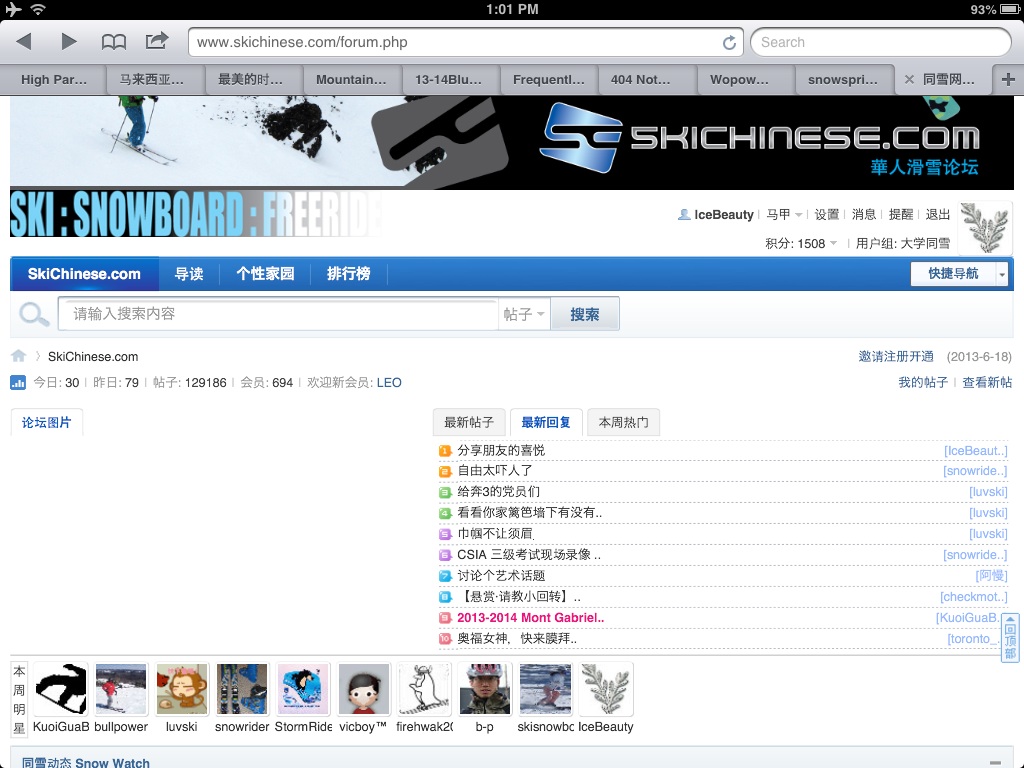Close the 同雪网 tab
The width and height of the screenshot is (1024, 768).
[908, 80]
